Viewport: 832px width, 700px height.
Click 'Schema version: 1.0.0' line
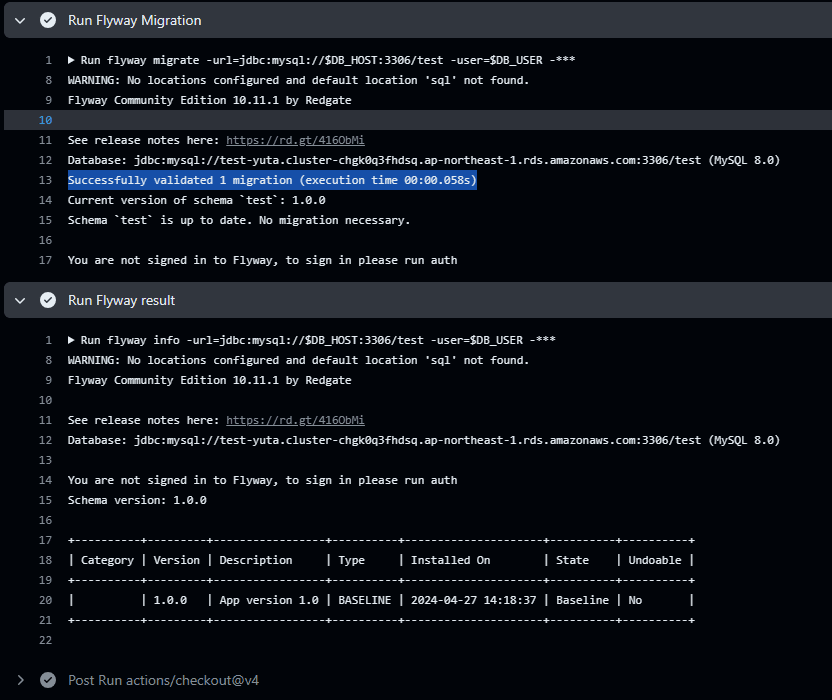pyautogui.click(x=137, y=500)
